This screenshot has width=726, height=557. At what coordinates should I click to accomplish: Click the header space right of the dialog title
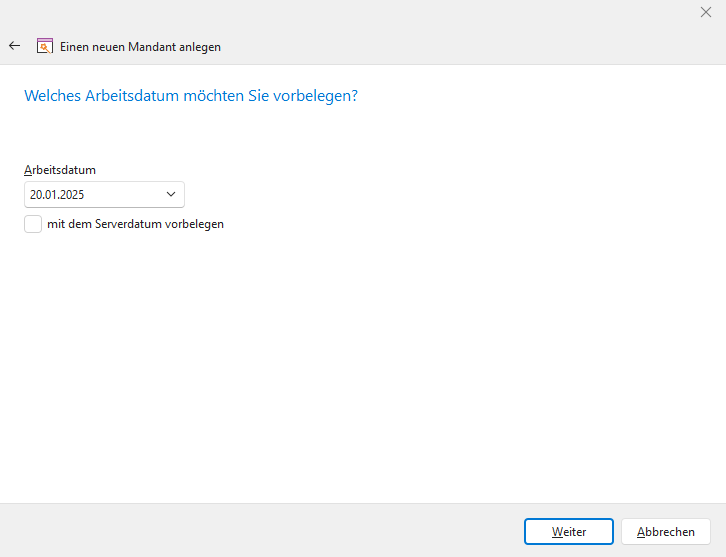click(470, 46)
